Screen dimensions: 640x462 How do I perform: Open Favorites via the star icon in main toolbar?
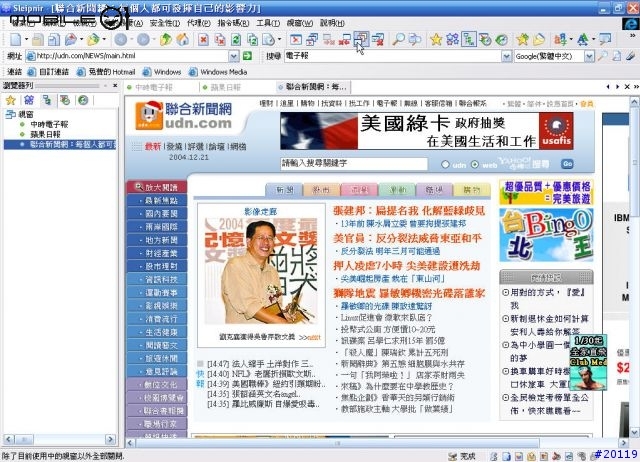coord(436,40)
